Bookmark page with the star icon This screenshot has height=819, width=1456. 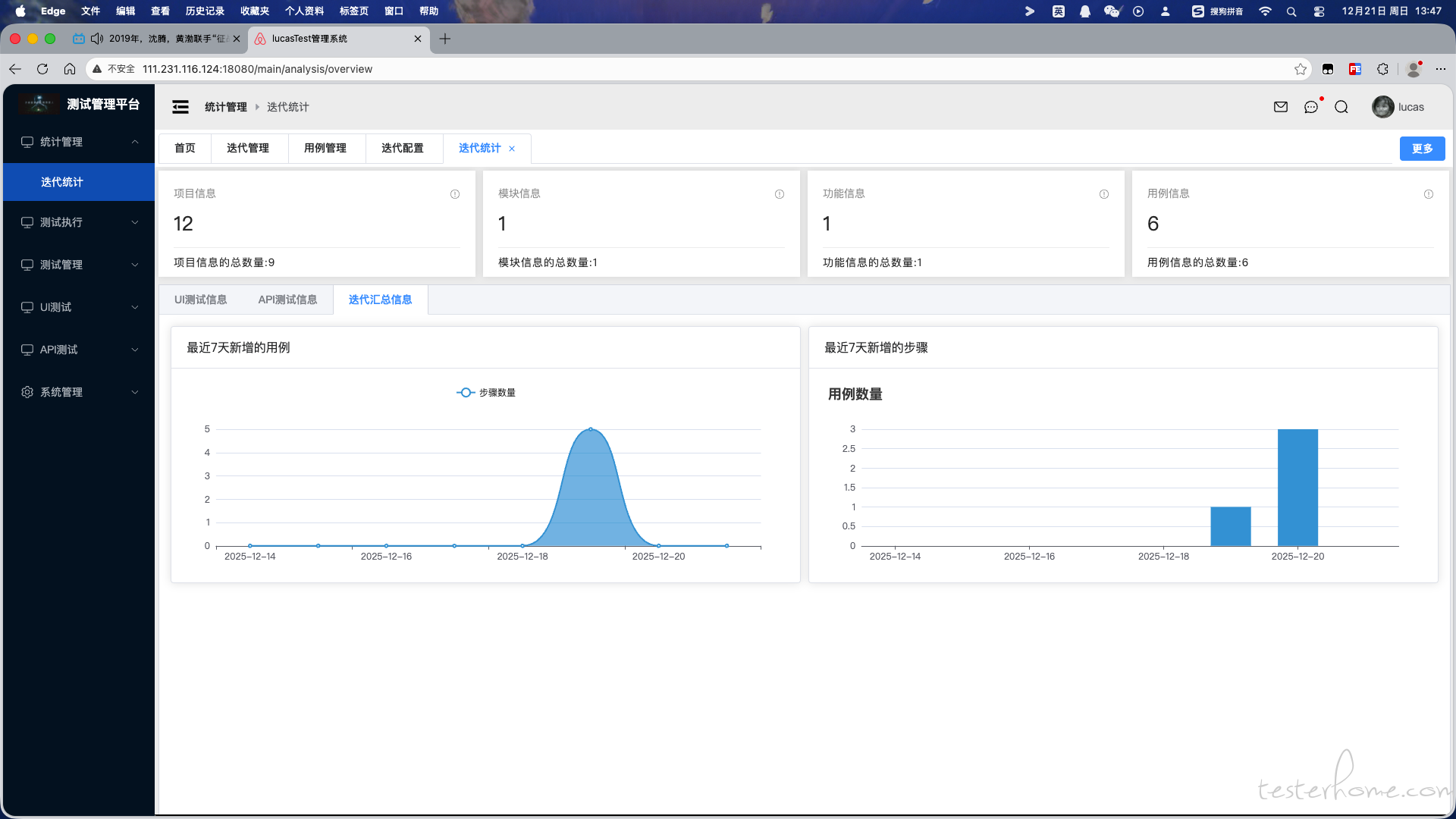pos(1301,69)
